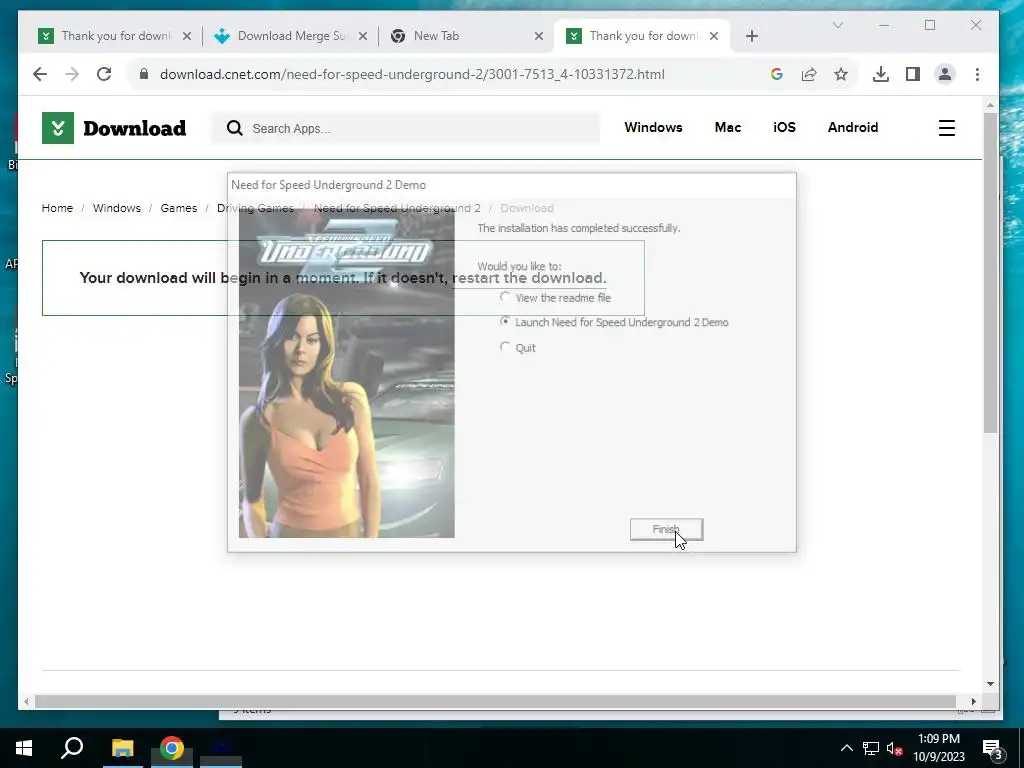Click the vertical scrollbar thumb
The image size is (1024, 768).
[990, 273]
